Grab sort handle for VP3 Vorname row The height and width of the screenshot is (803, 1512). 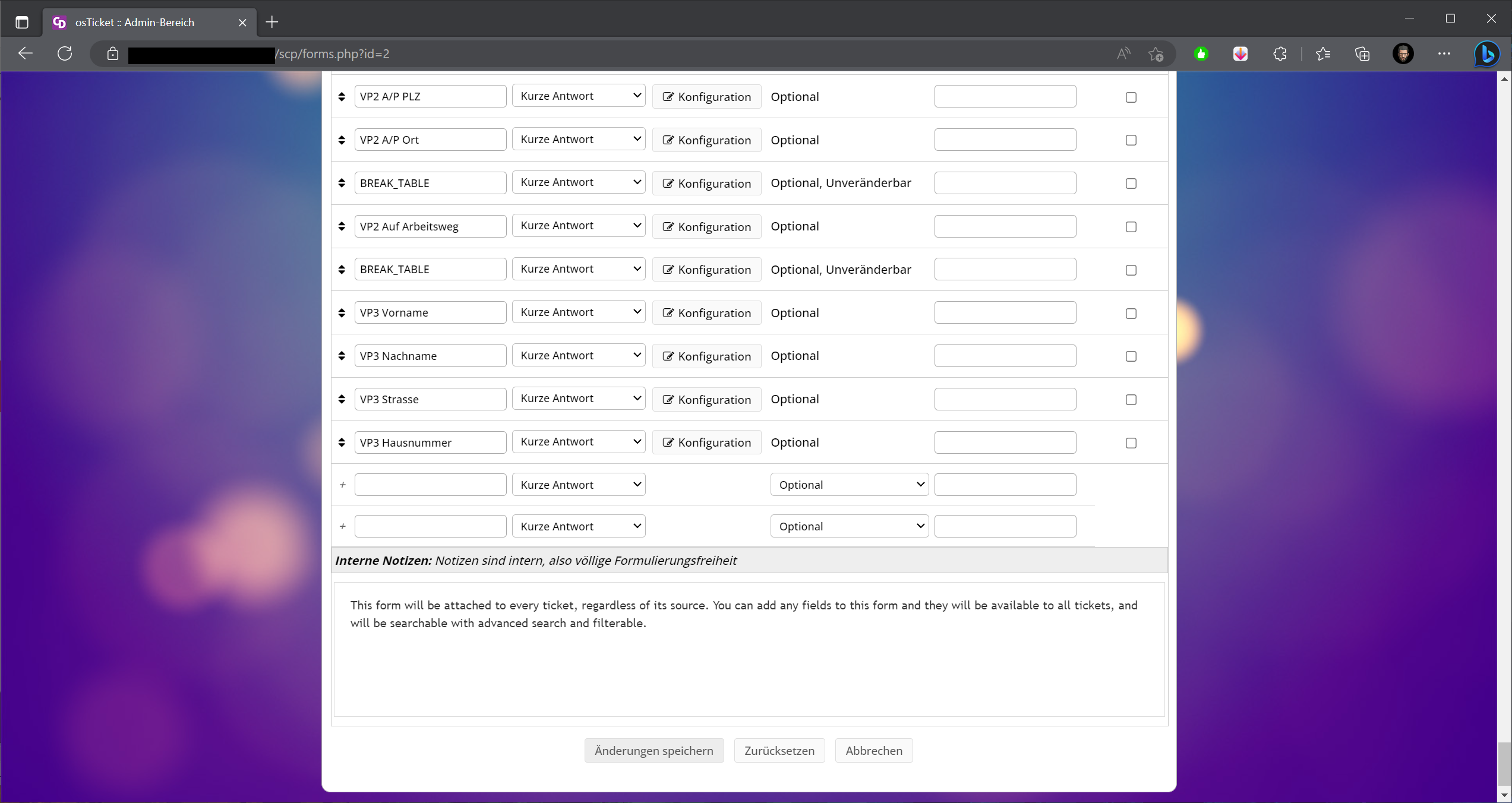pyautogui.click(x=342, y=312)
